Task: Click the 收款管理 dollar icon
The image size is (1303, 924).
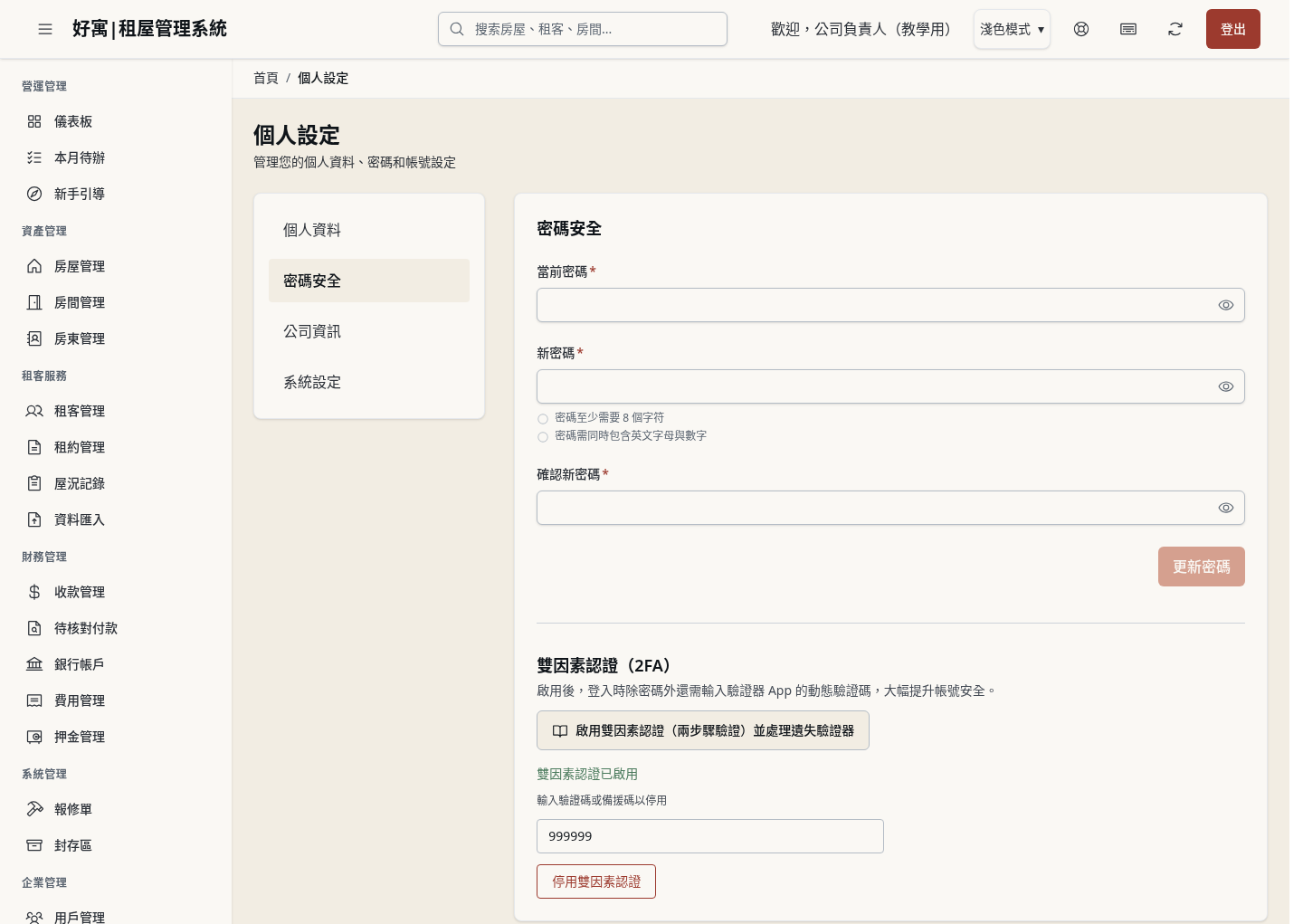Action: (34, 592)
